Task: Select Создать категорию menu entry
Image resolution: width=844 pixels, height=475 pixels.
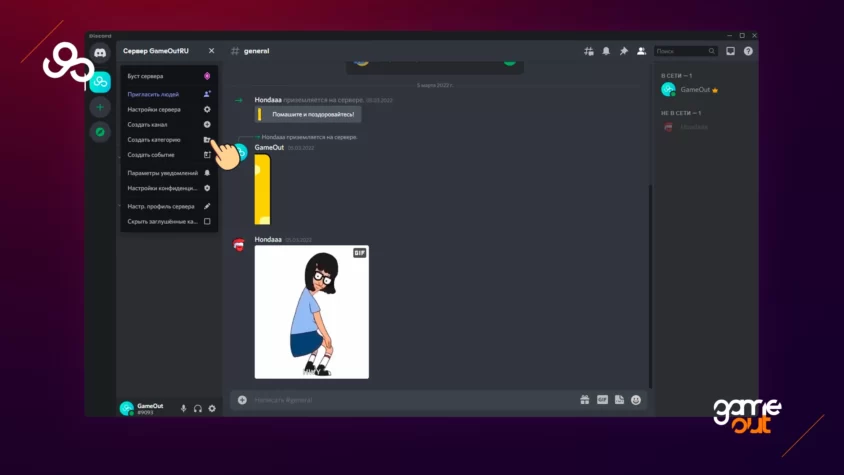Action: click(169, 139)
